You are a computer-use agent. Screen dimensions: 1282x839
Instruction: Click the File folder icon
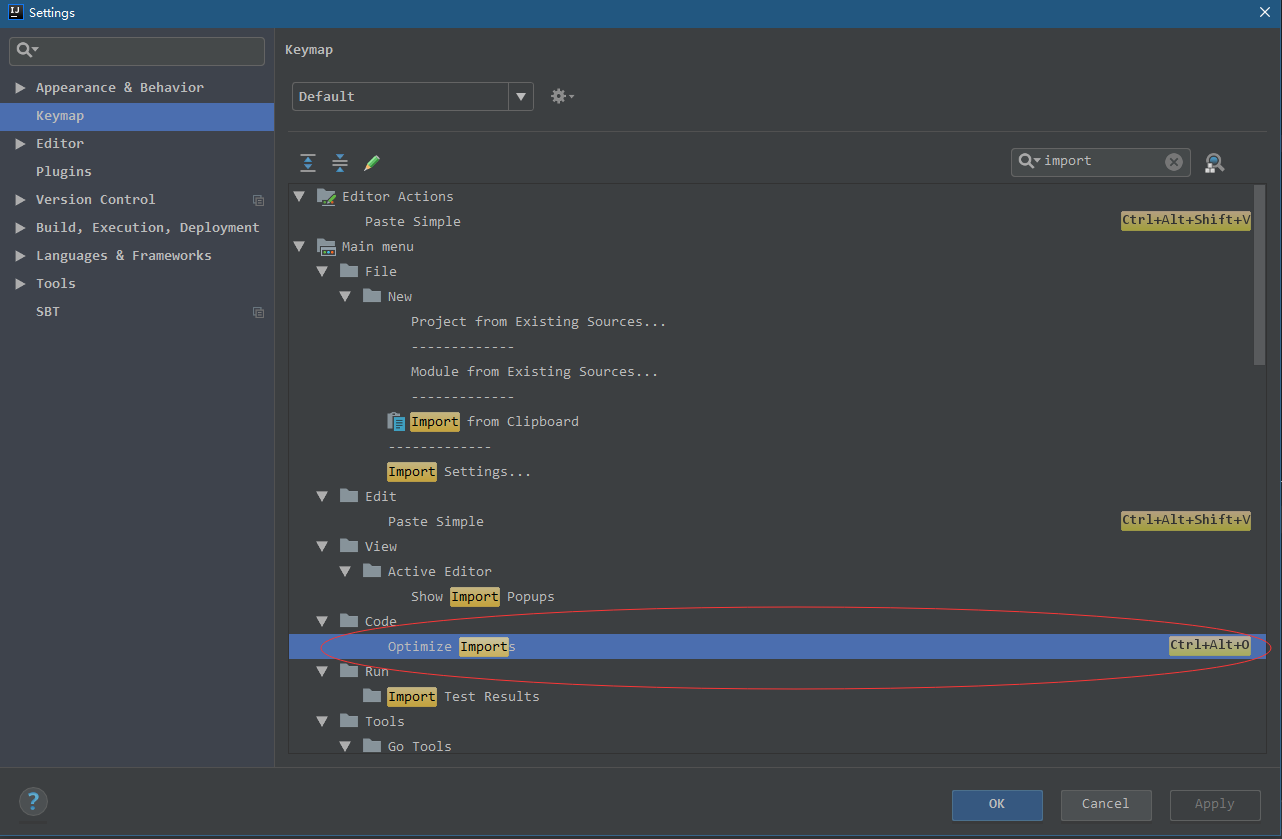[x=349, y=271]
